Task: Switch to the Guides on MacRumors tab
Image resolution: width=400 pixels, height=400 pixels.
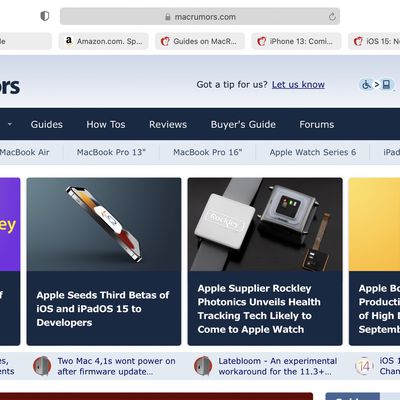Action: click(200, 41)
